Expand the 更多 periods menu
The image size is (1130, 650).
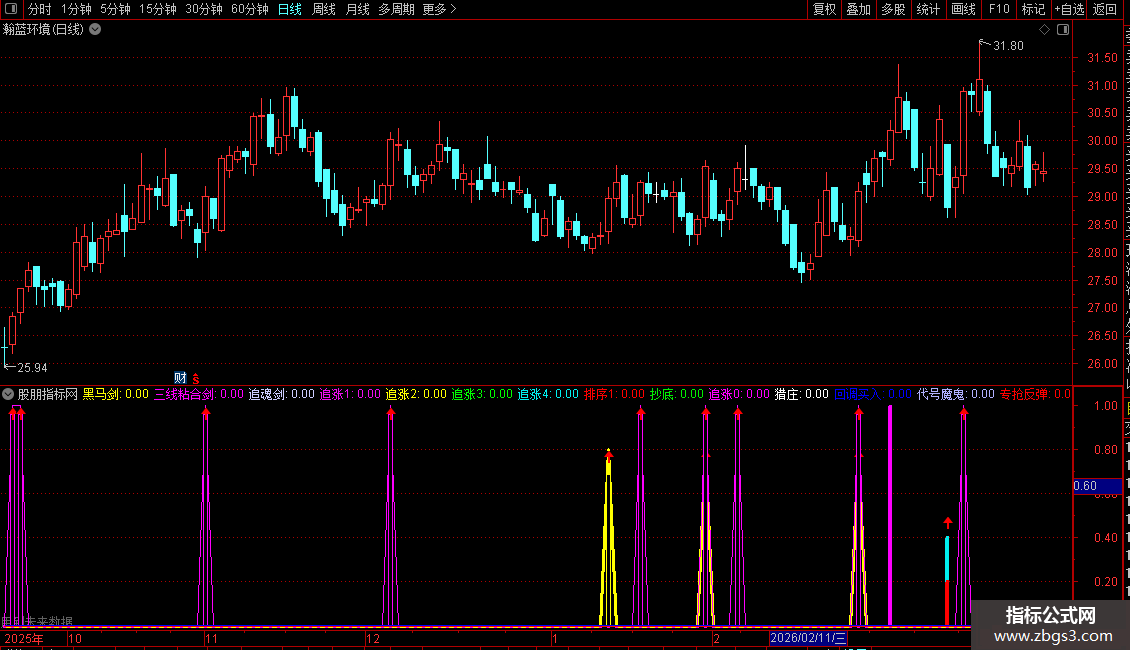(439, 9)
